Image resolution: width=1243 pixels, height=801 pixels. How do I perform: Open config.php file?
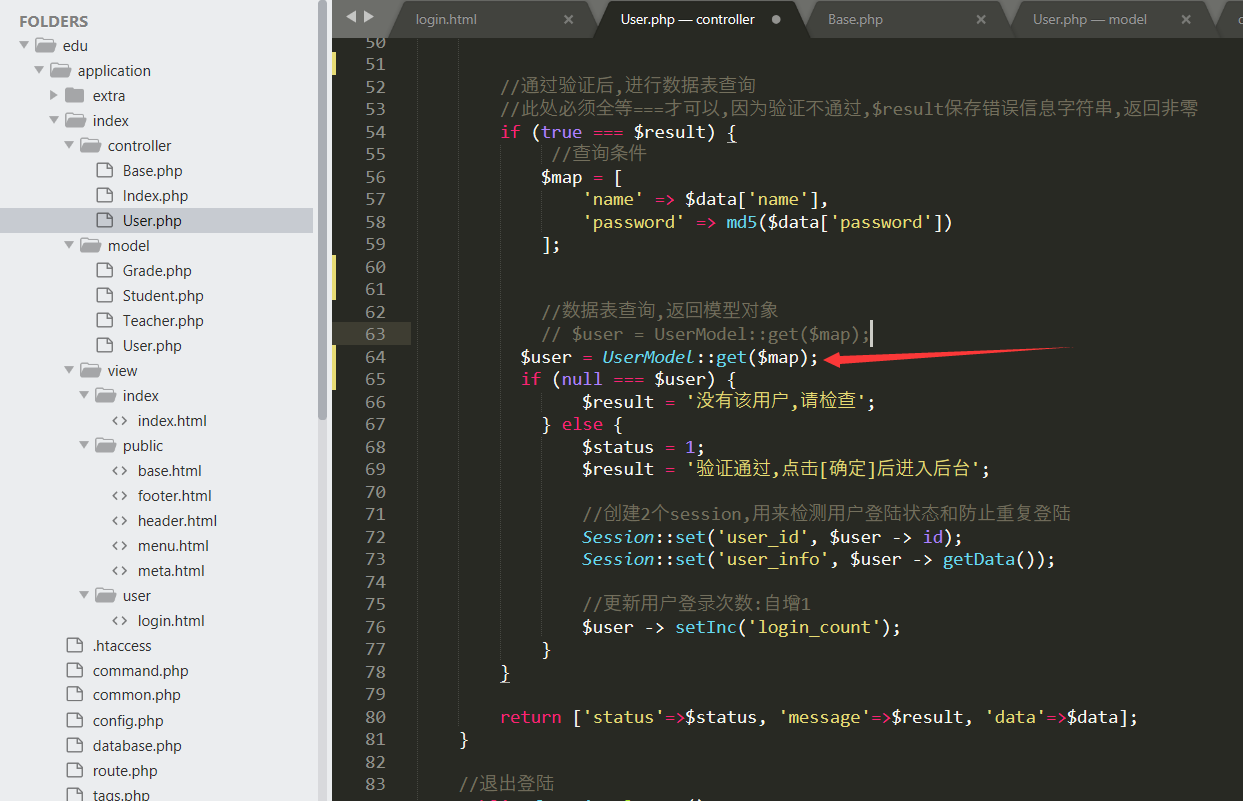(x=126, y=720)
